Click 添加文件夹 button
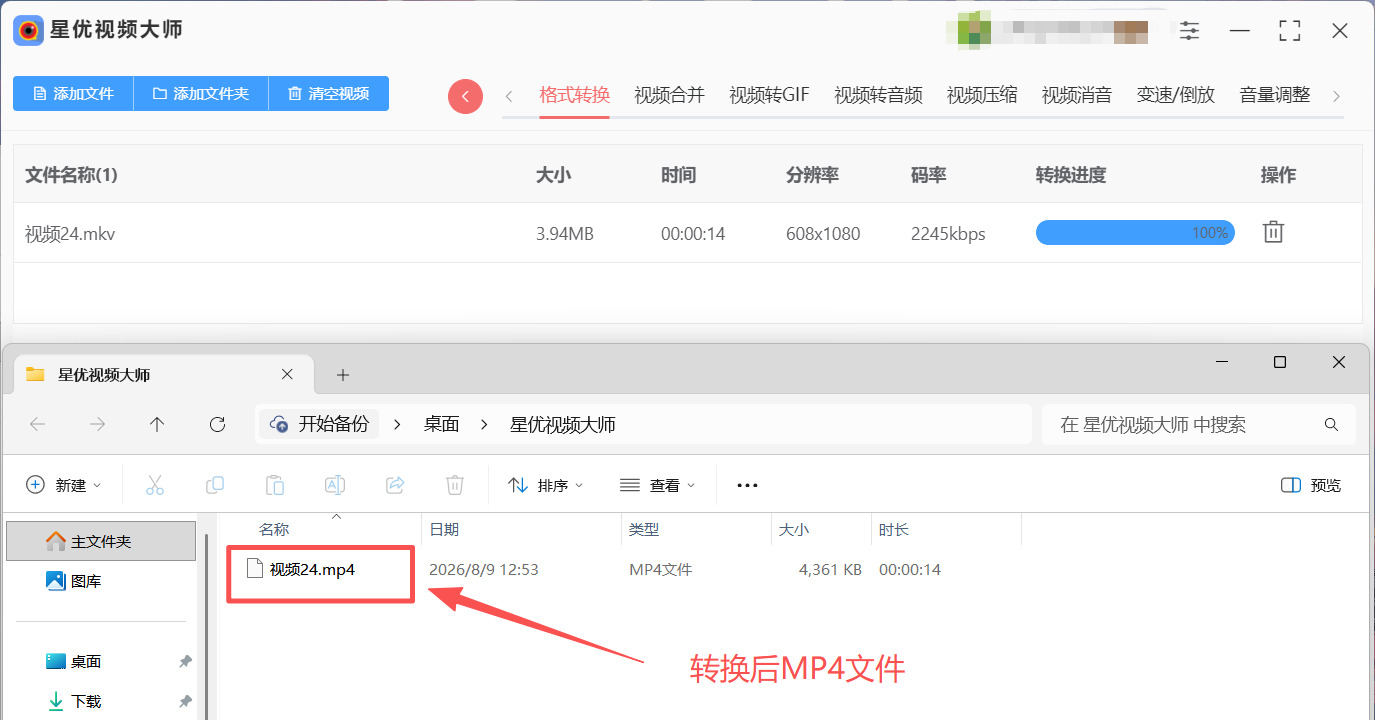Screen dimensions: 1375x720 [200, 93]
